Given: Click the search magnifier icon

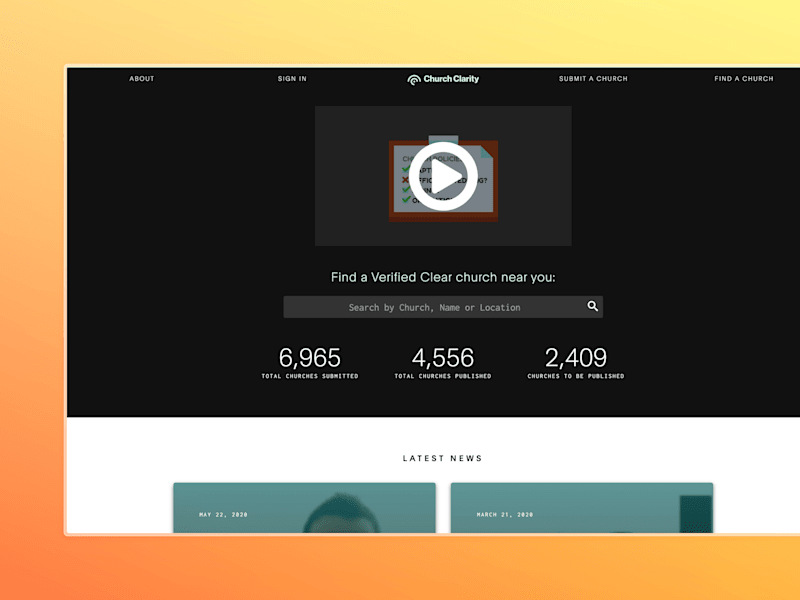Looking at the screenshot, I should point(592,306).
